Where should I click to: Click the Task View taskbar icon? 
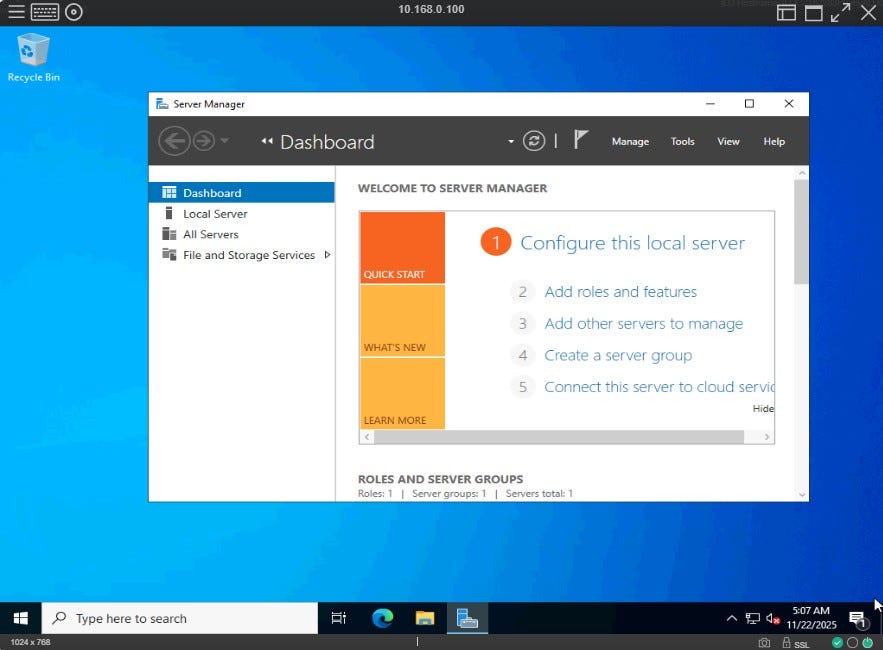pyautogui.click(x=339, y=618)
